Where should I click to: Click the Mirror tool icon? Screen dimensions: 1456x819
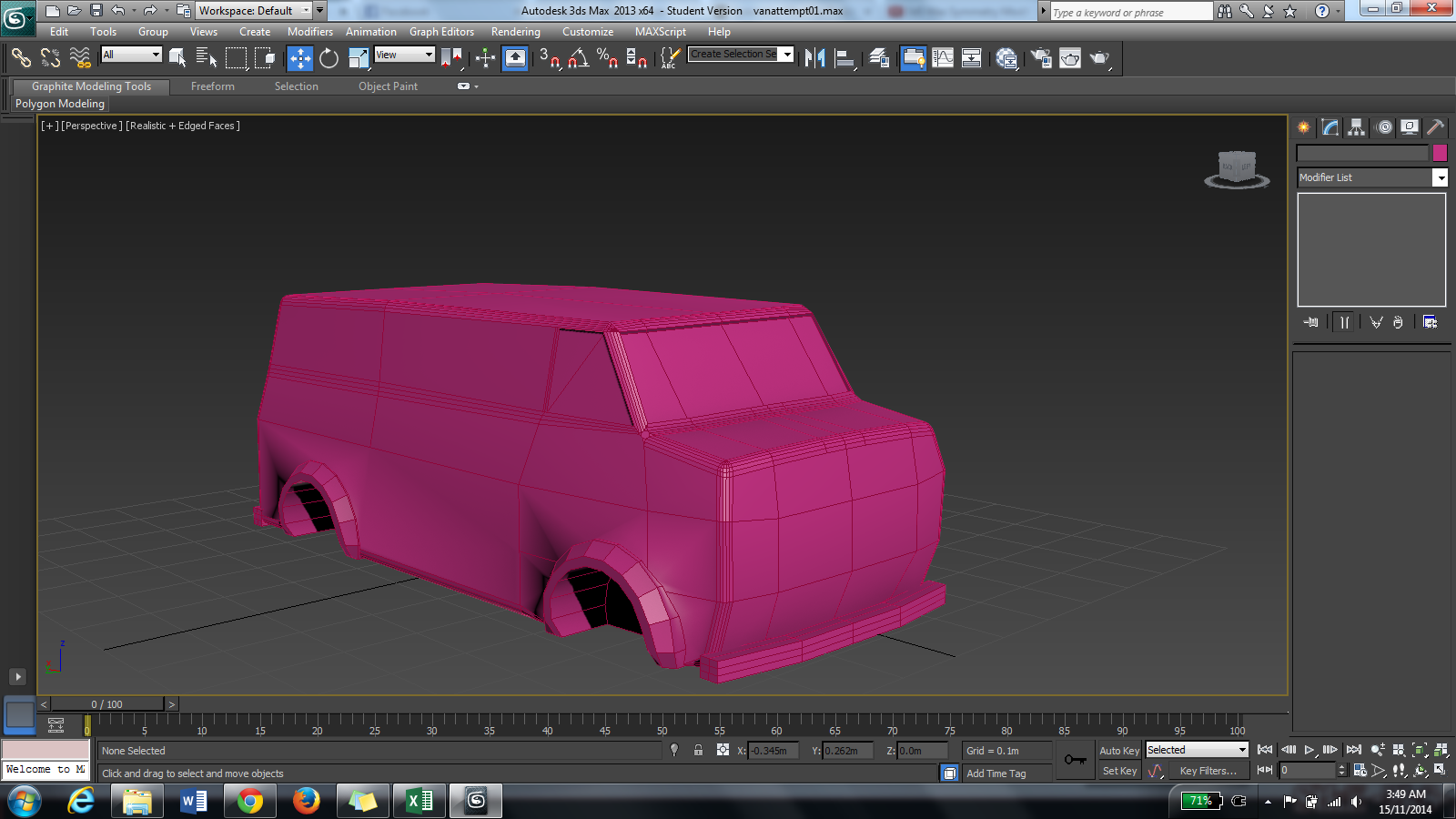coord(814,59)
